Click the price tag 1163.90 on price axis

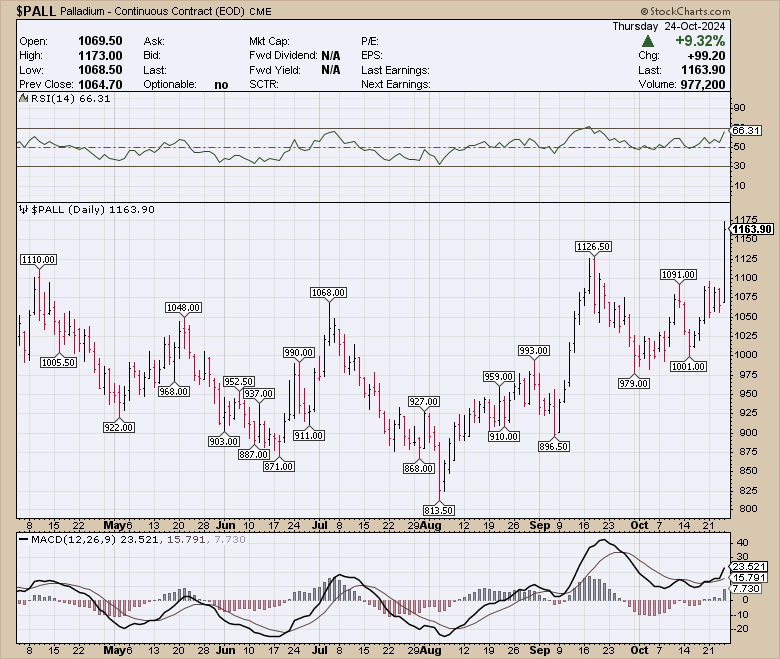pos(752,229)
